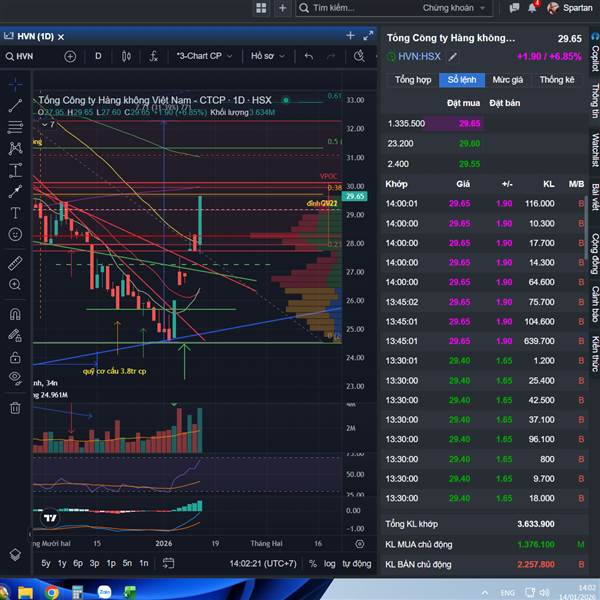The height and width of the screenshot is (600, 600).
Task: Toggle magnet mode on chart
Action: (x=15, y=314)
